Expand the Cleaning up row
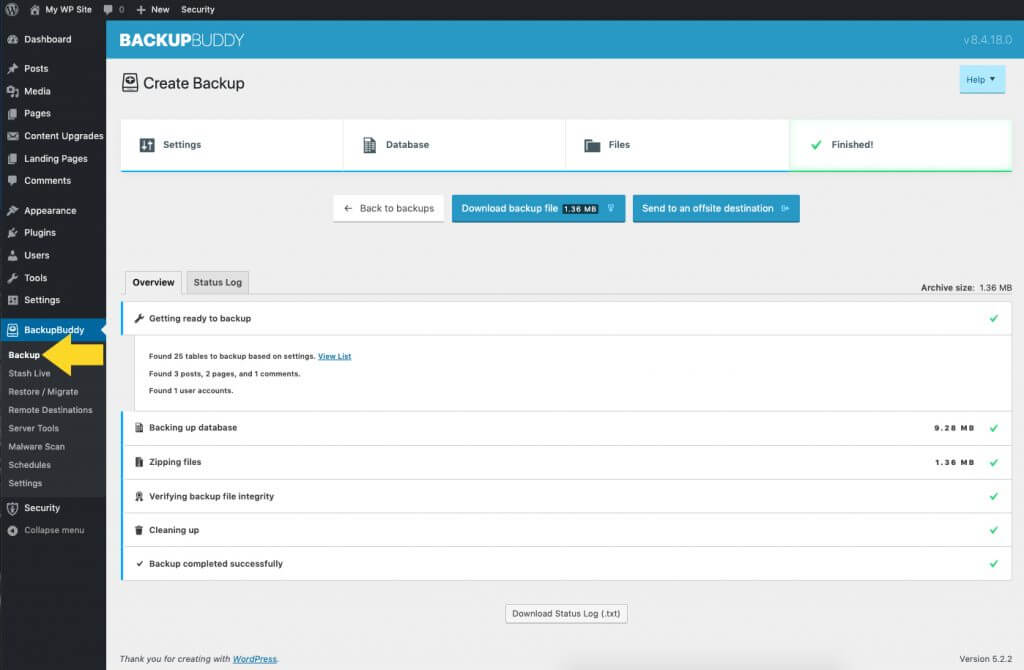Viewport: 1024px width, 670px height. pyautogui.click(x=566, y=530)
